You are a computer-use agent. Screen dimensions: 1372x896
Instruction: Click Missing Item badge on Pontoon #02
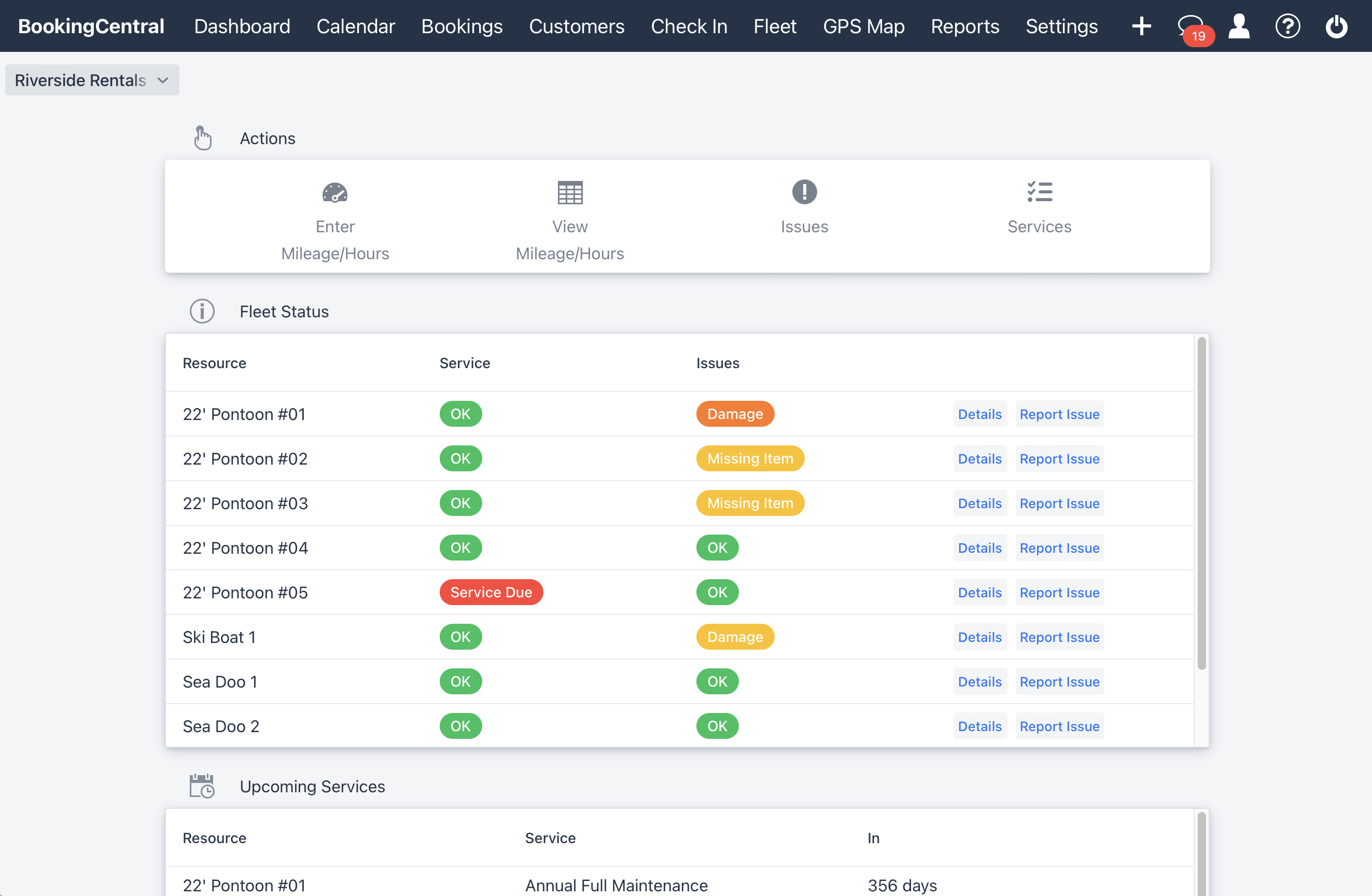[x=750, y=458]
